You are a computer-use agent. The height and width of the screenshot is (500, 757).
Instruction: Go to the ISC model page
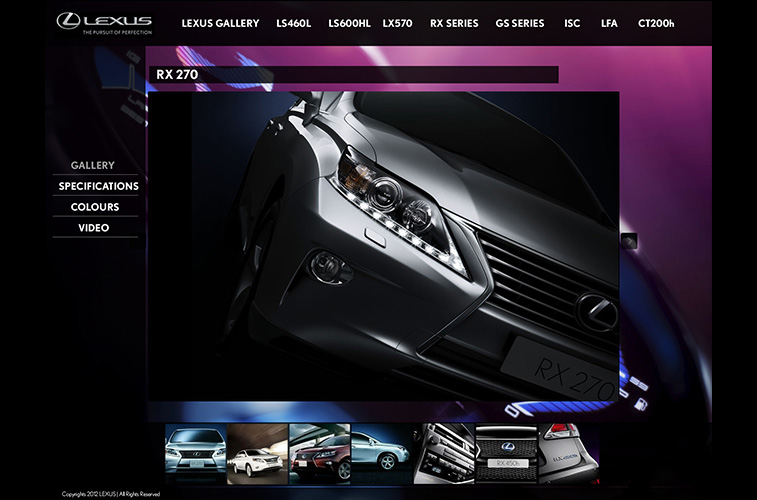(x=572, y=23)
